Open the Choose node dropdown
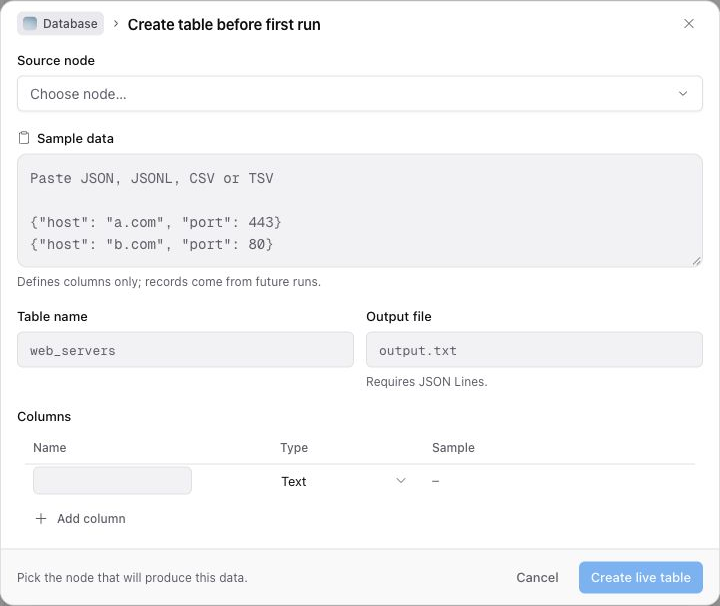The image size is (720, 606). [x=360, y=94]
